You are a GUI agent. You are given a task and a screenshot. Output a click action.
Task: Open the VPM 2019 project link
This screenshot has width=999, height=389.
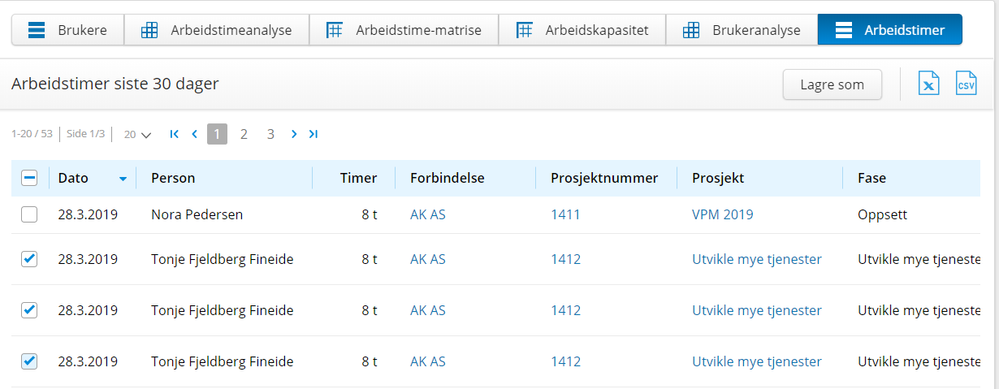tap(722, 215)
